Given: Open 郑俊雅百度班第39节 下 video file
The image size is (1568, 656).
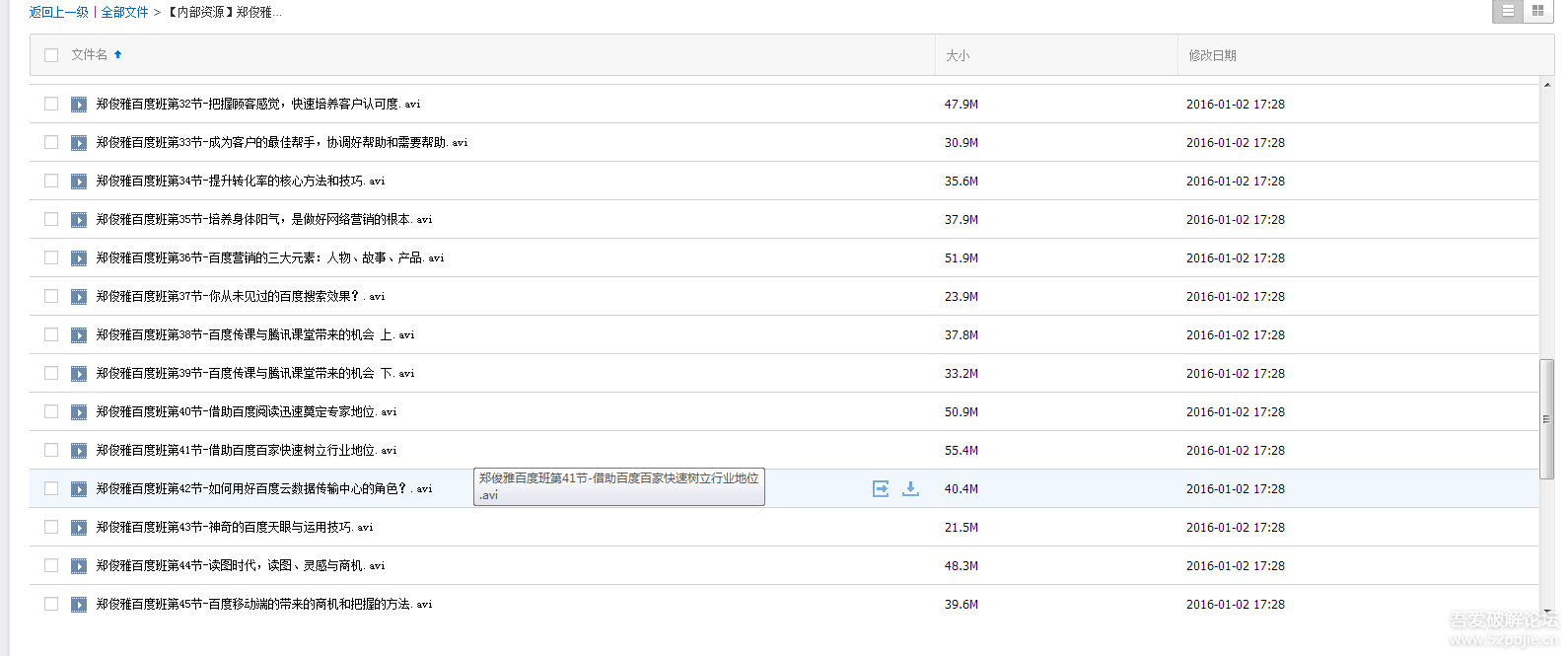Looking at the screenshot, I should 255,373.
